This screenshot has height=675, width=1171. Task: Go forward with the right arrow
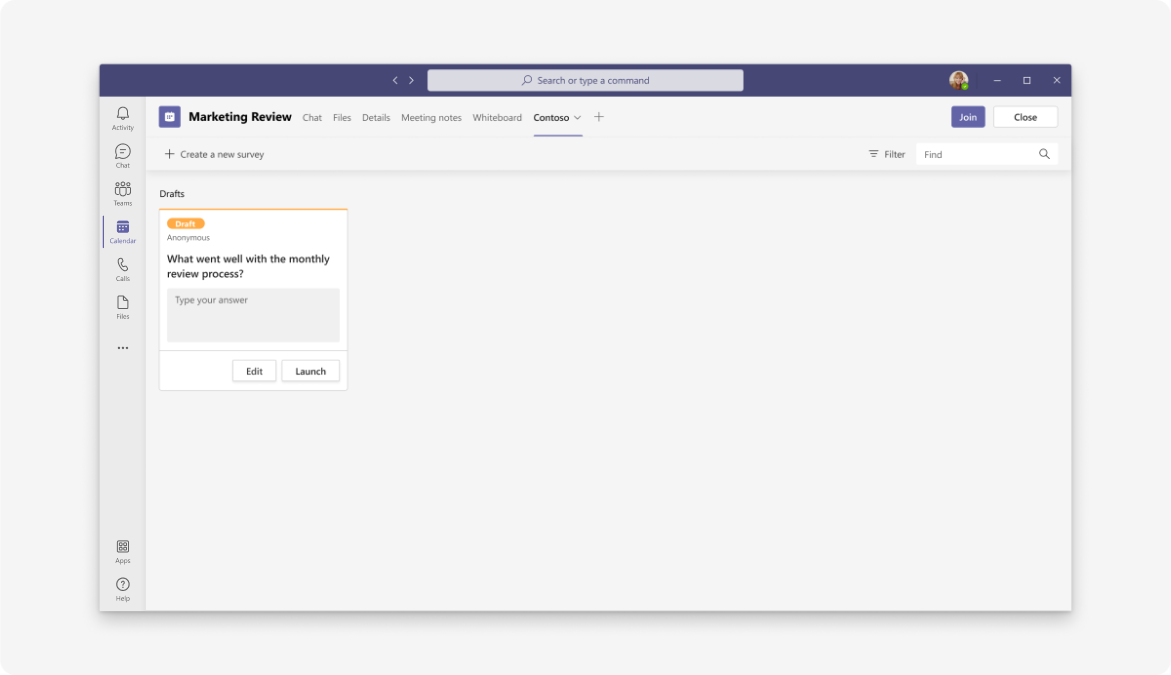coord(411,81)
